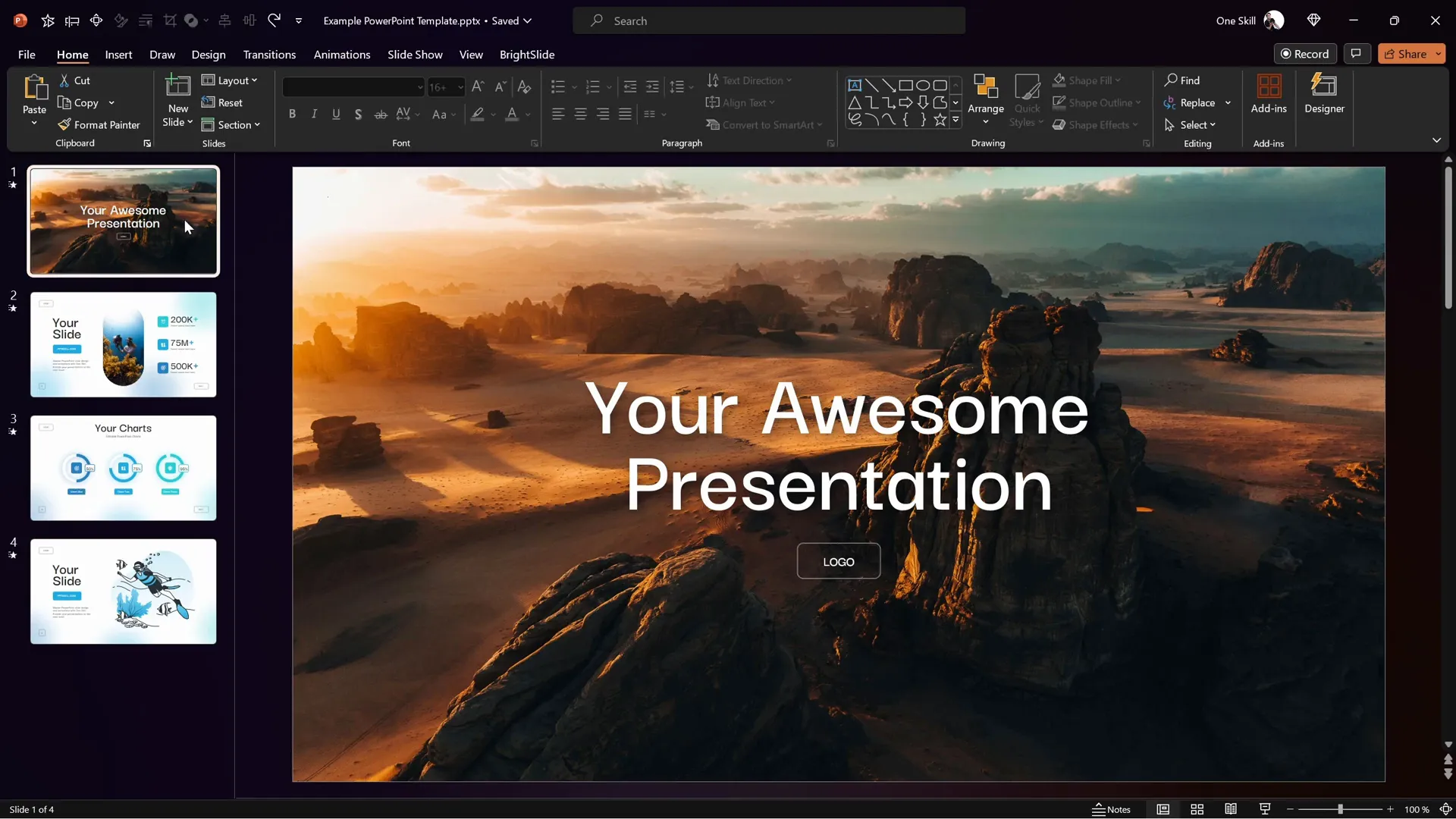
Task: Click the Cut scissors command
Action: [x=75, y=80]
